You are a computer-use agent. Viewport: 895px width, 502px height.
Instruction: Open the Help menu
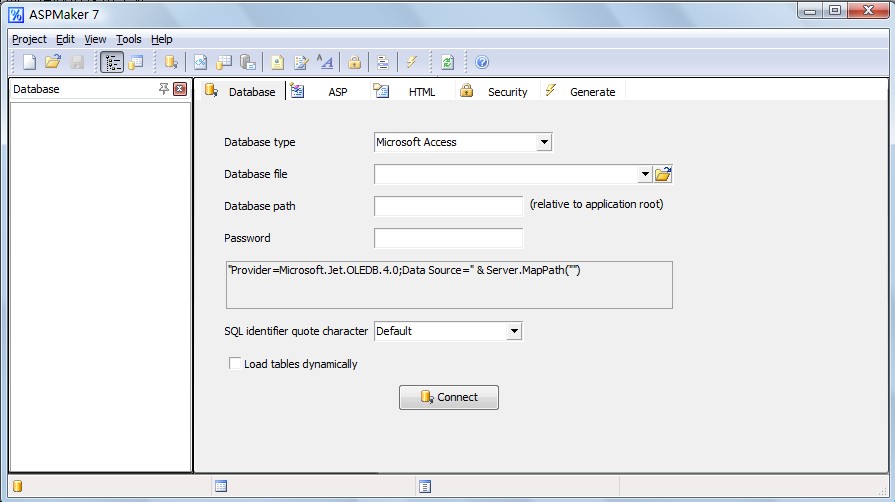162,39
